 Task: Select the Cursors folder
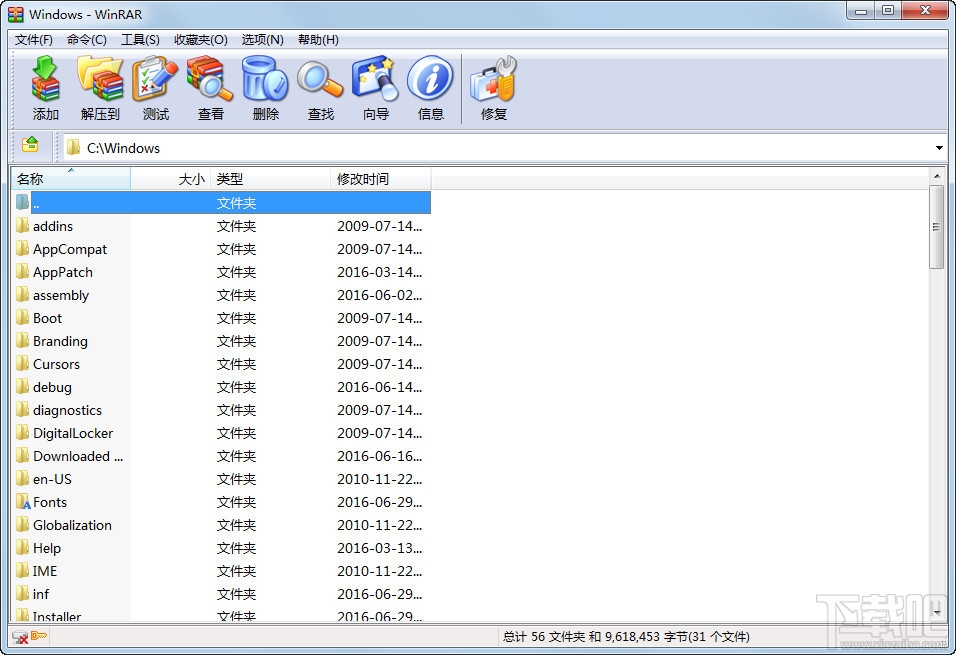[x=56, y=364]
